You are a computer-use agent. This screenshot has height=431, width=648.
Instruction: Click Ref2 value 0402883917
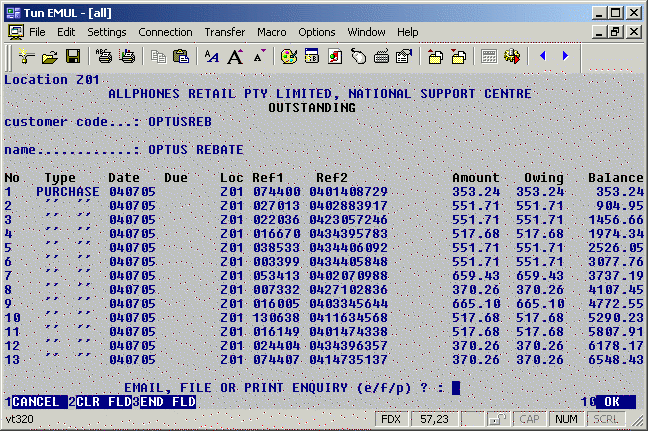coord(348,206)
